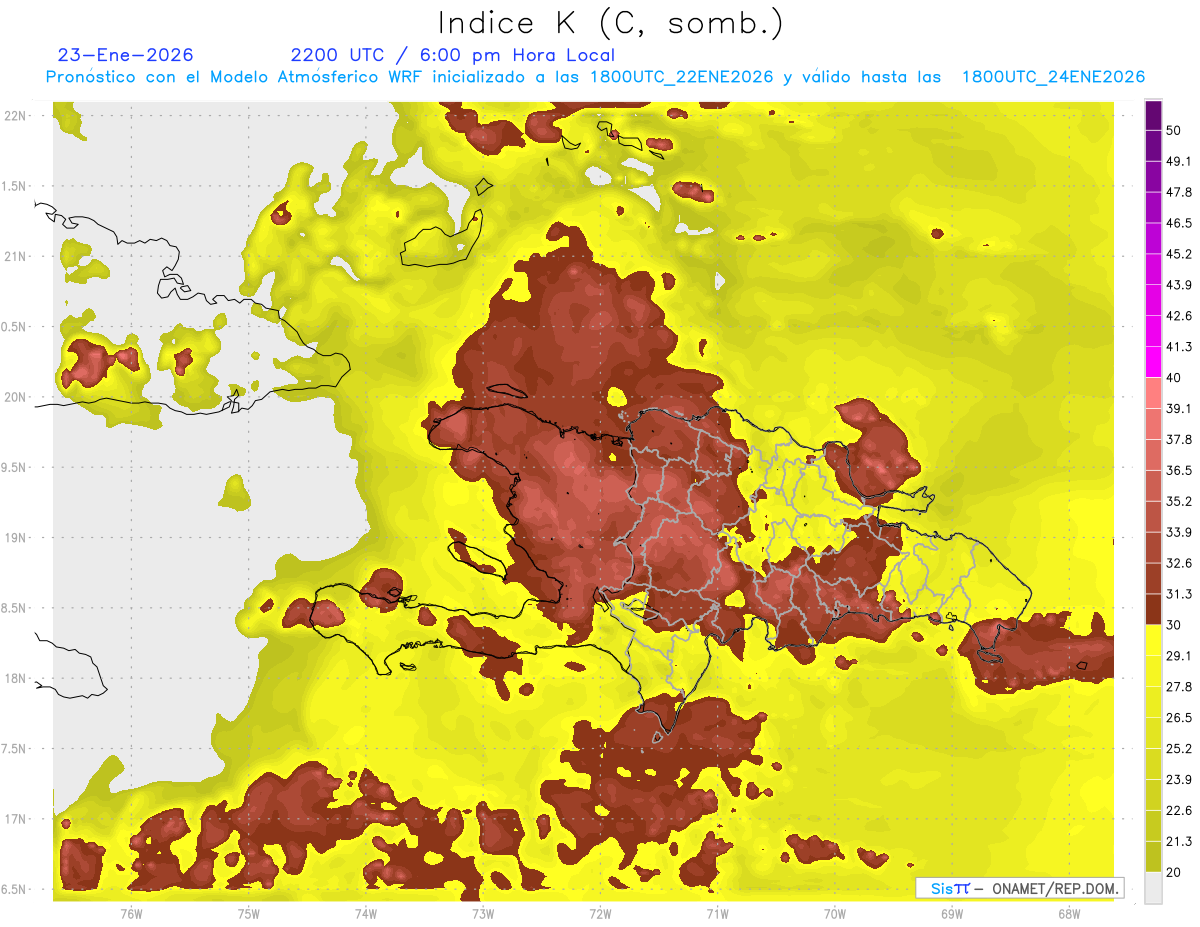Click the "19N" latitude label
1200x927 pixels.
15,537
